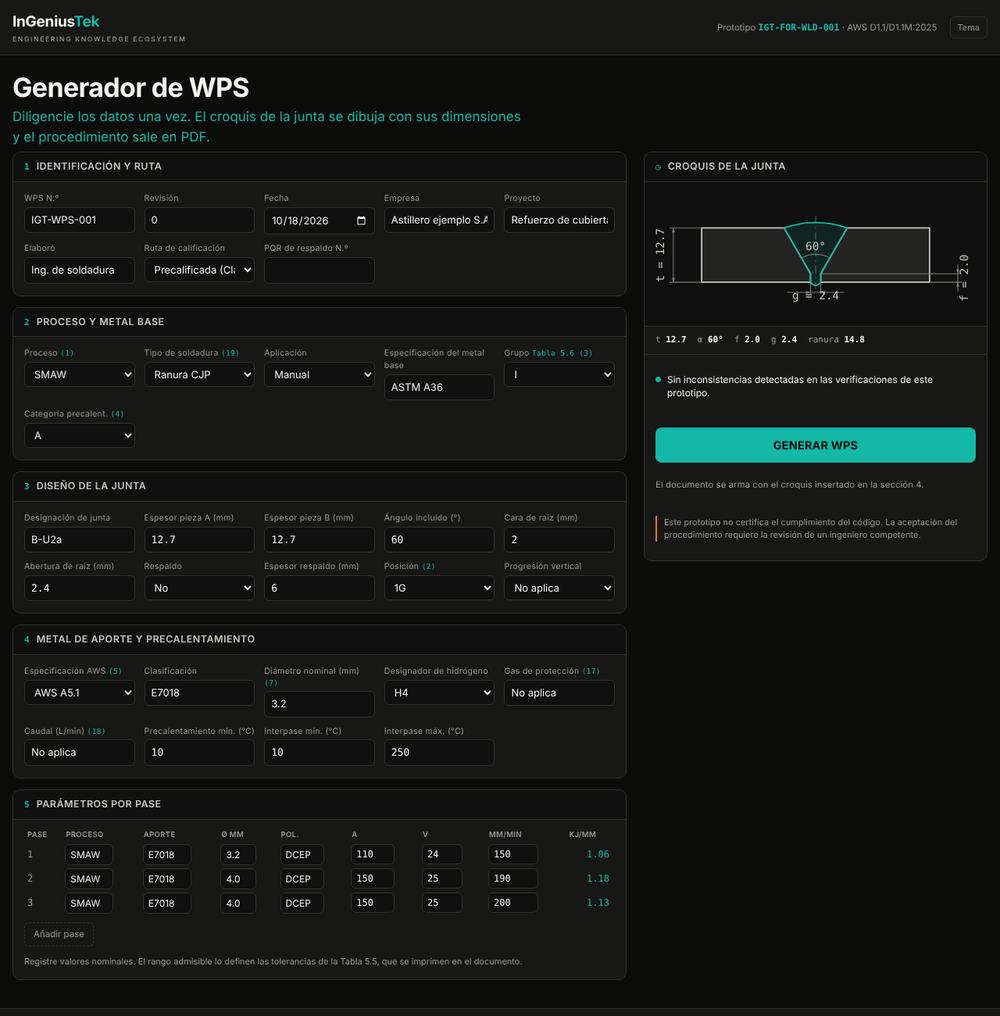
Task: Click pass 3 APORTE field E7018
Action: click(x=167, y=903)
